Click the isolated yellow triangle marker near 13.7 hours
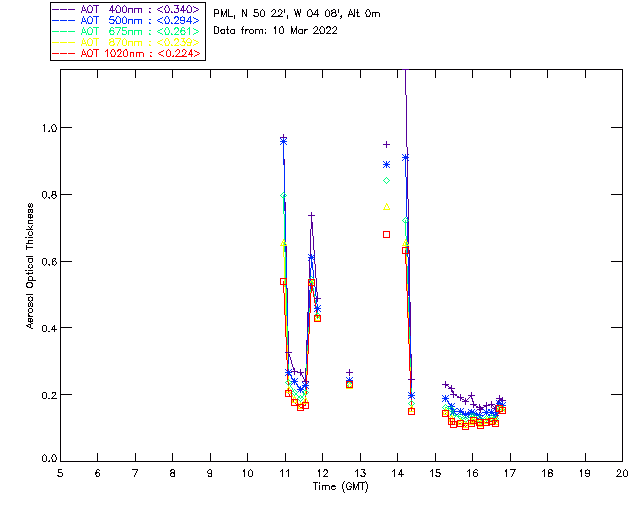Viewport: 640px width, 512px height. 386,207
